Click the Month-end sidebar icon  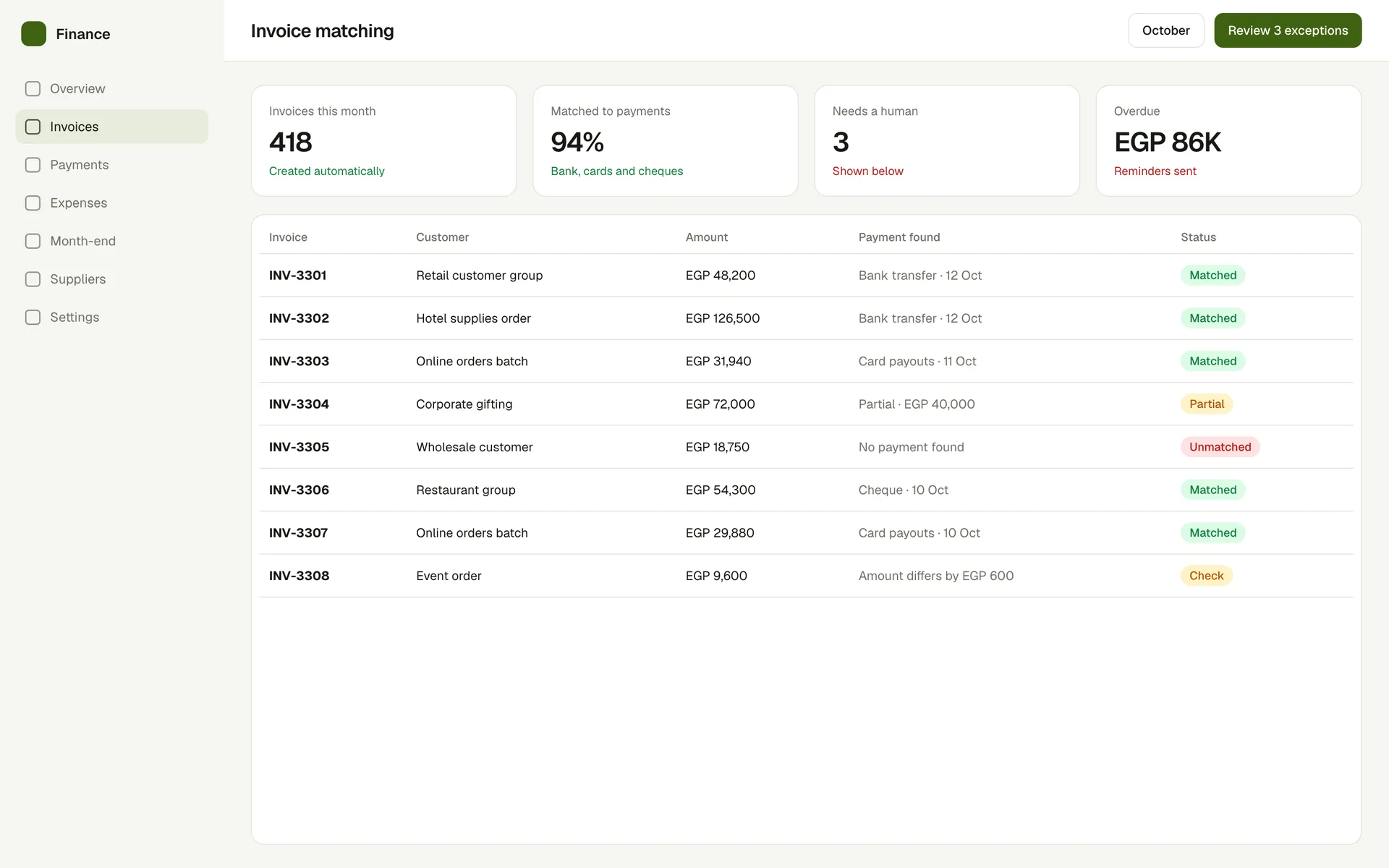pyautogui.click(x=33, y=241)
